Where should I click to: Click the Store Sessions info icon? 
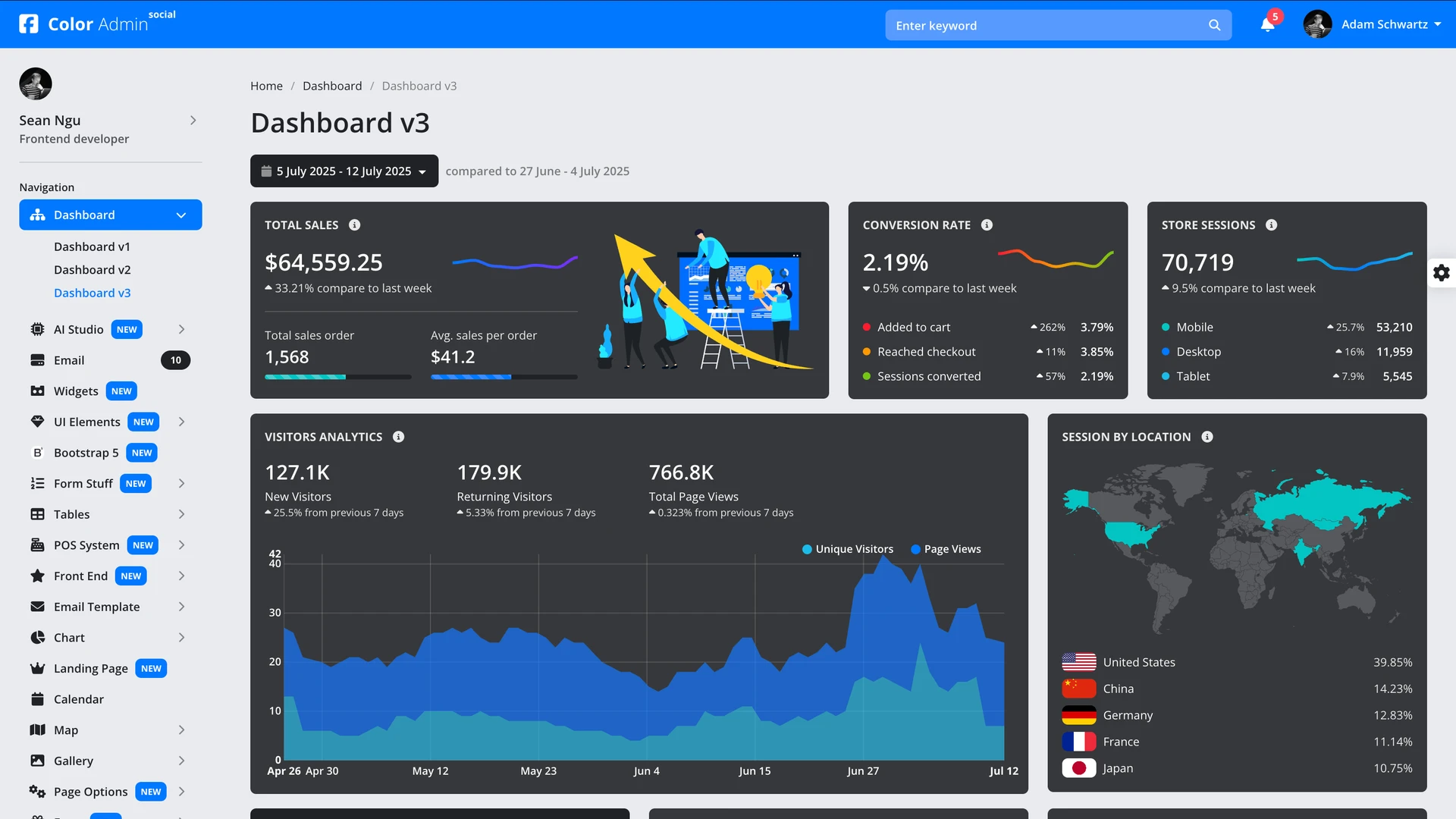(1272, 225)
